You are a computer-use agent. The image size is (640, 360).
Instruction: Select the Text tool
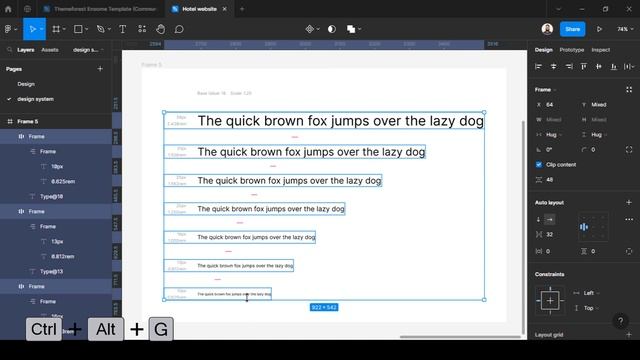pos(122,29)
